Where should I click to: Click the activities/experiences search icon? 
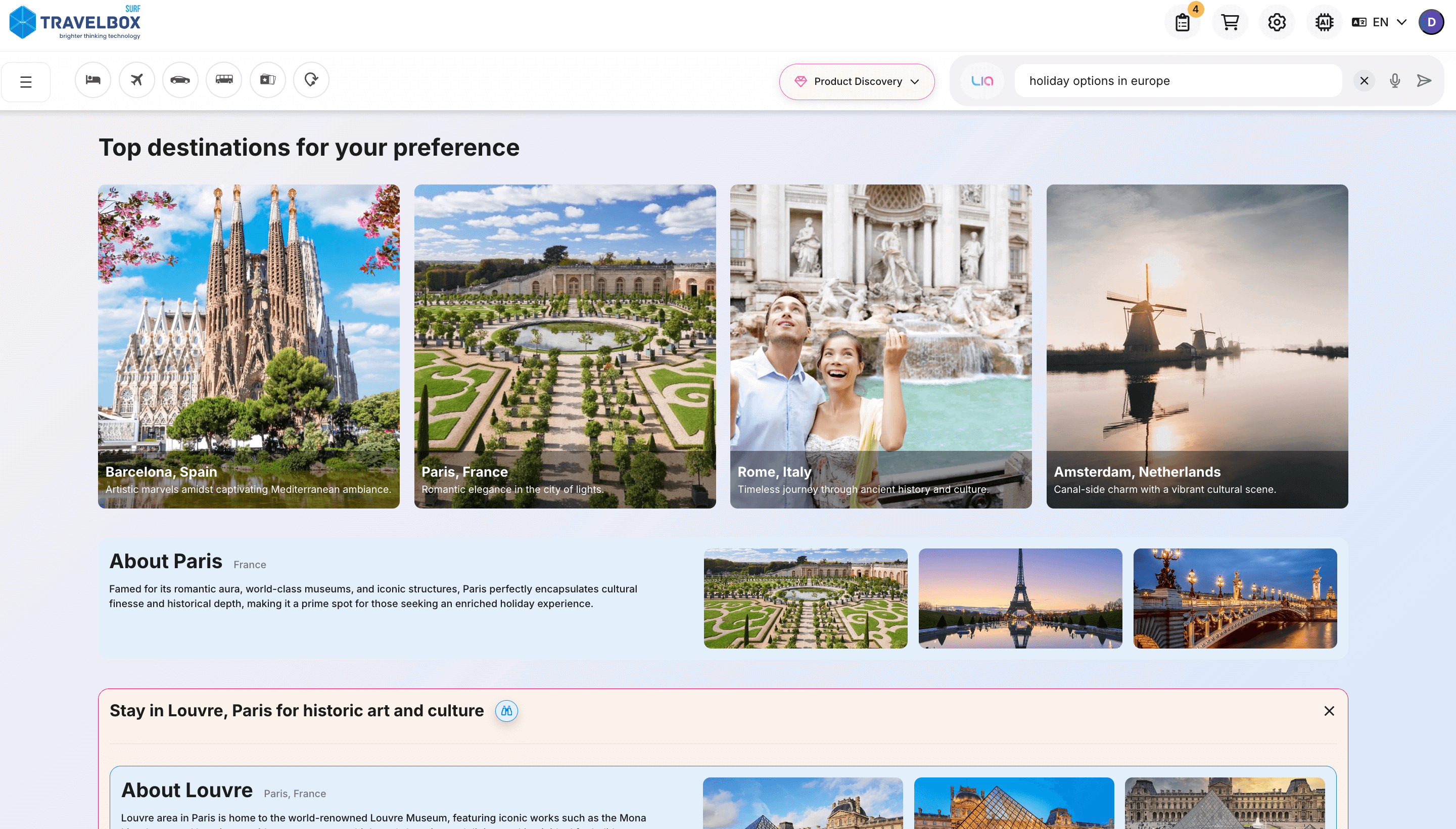coord(267,80)
